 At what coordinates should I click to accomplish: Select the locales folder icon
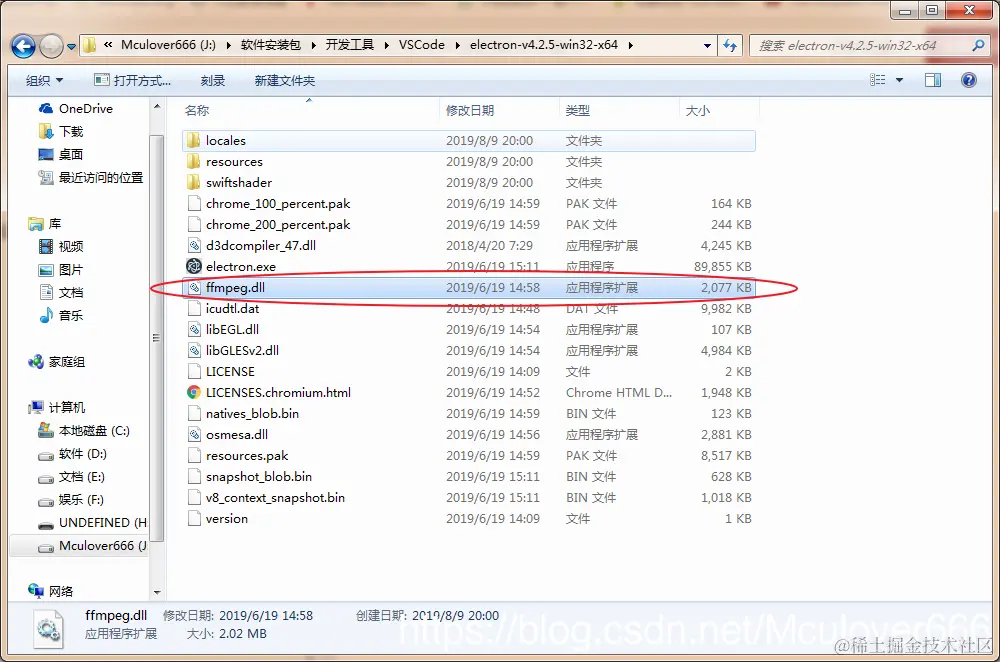click(194, 140)
